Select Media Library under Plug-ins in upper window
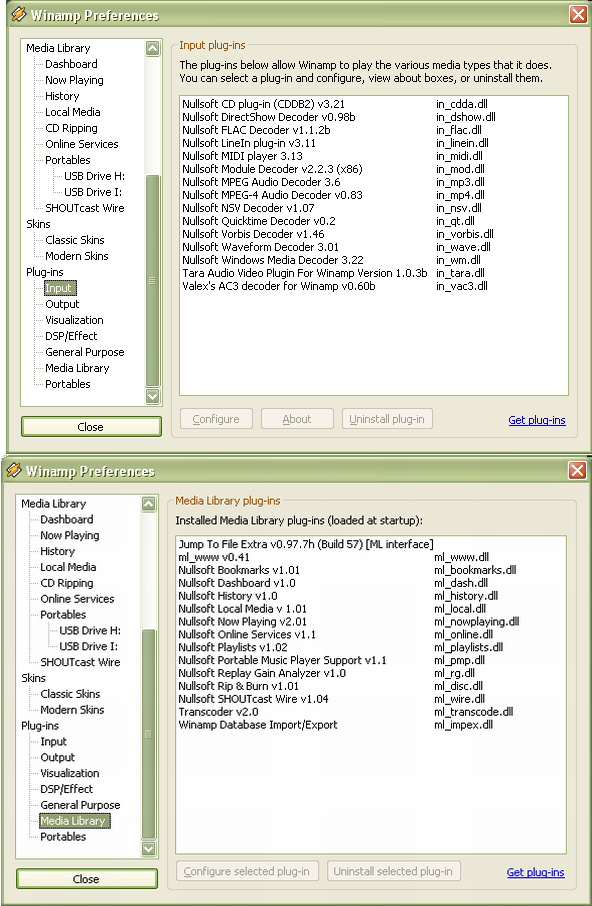Viewport: 592px width, 906px height. click(x=77, y=368)
